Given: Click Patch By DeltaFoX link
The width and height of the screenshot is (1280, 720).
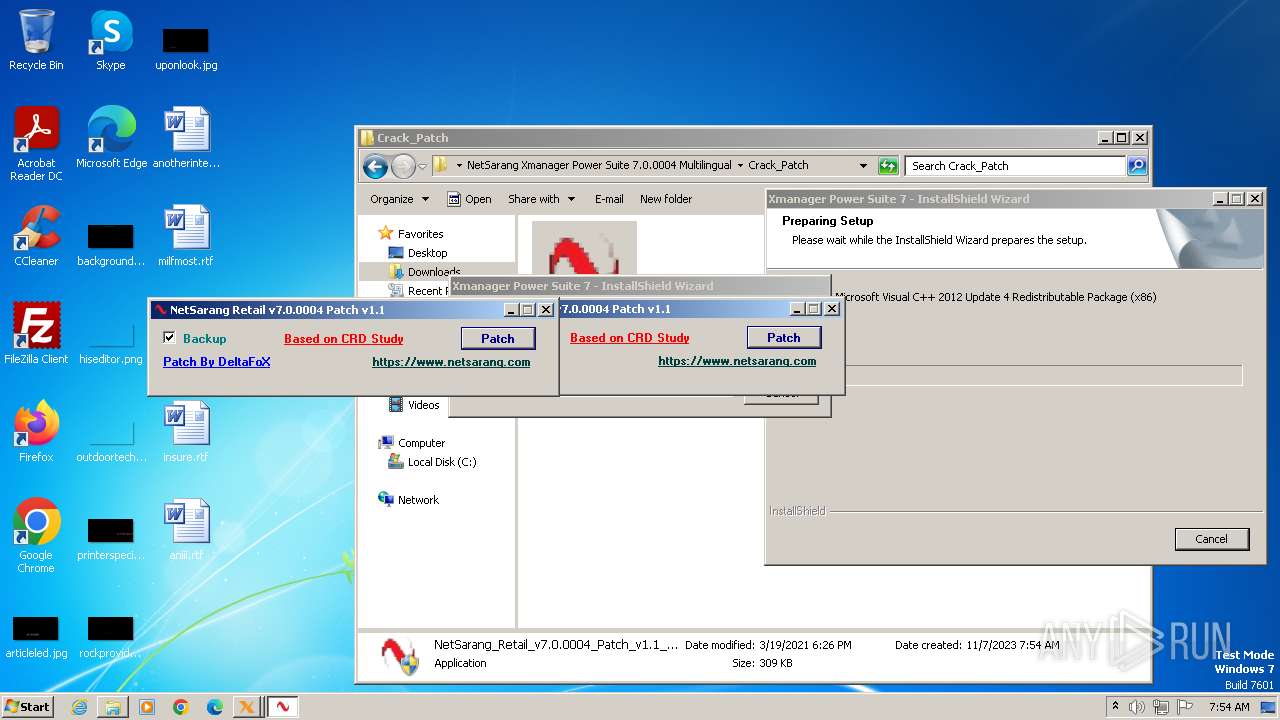Looking at the screenshot, I should (217, 362).
